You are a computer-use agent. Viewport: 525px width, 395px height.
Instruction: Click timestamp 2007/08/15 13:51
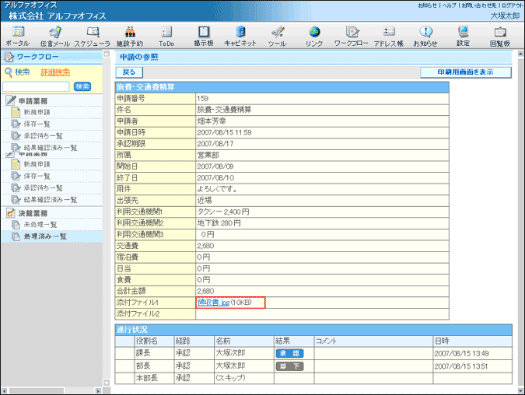pyautogui.click(x=461, y=366)
